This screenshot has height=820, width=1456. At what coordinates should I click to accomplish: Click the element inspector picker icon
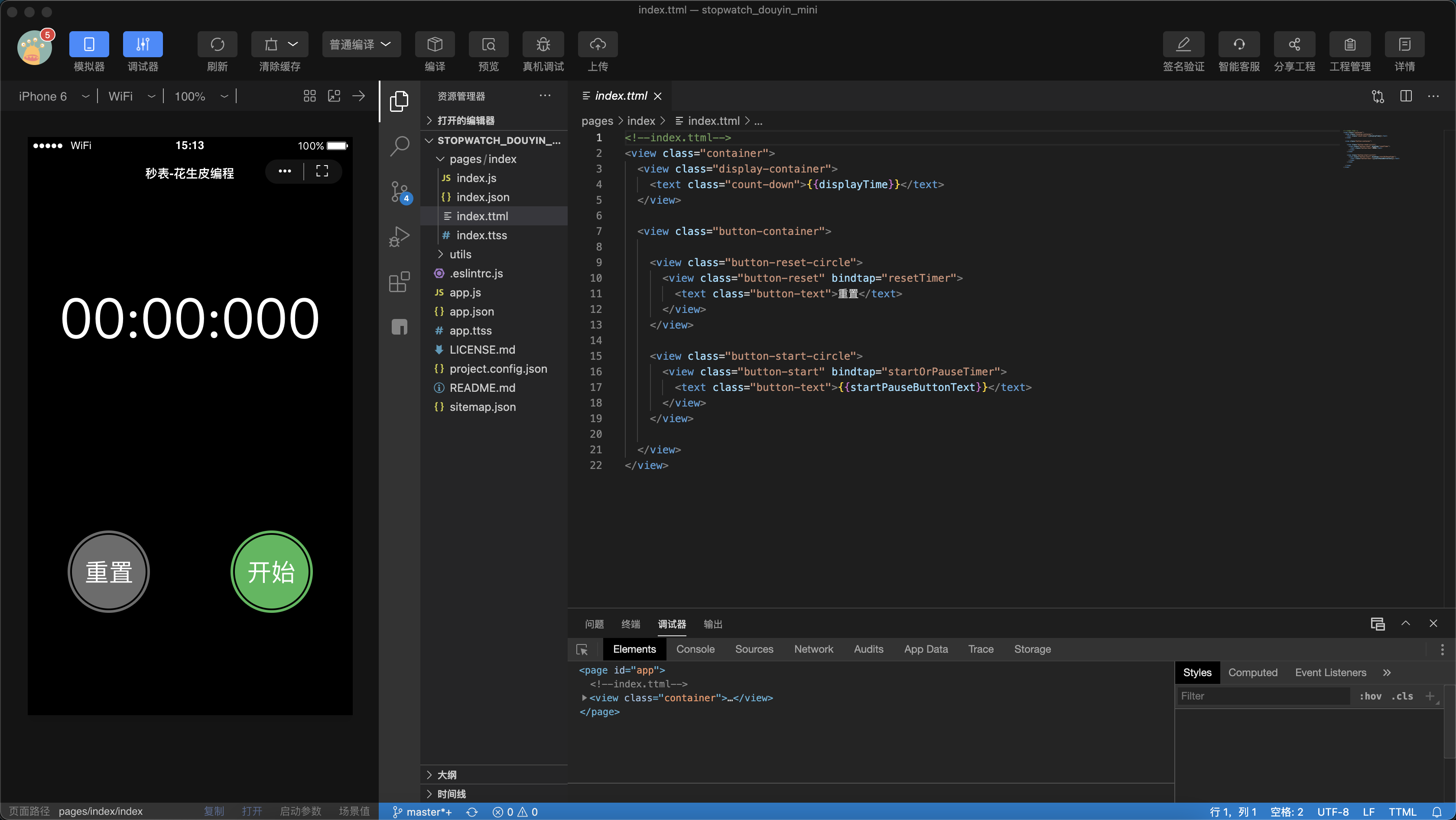pyautogui.click(x=582, y=649)
